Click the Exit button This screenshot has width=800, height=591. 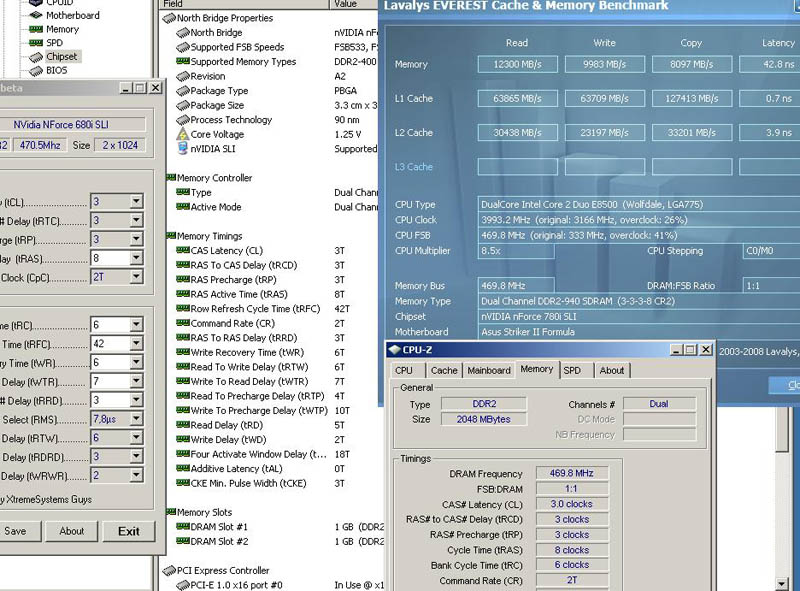click(x=129, y=531)
